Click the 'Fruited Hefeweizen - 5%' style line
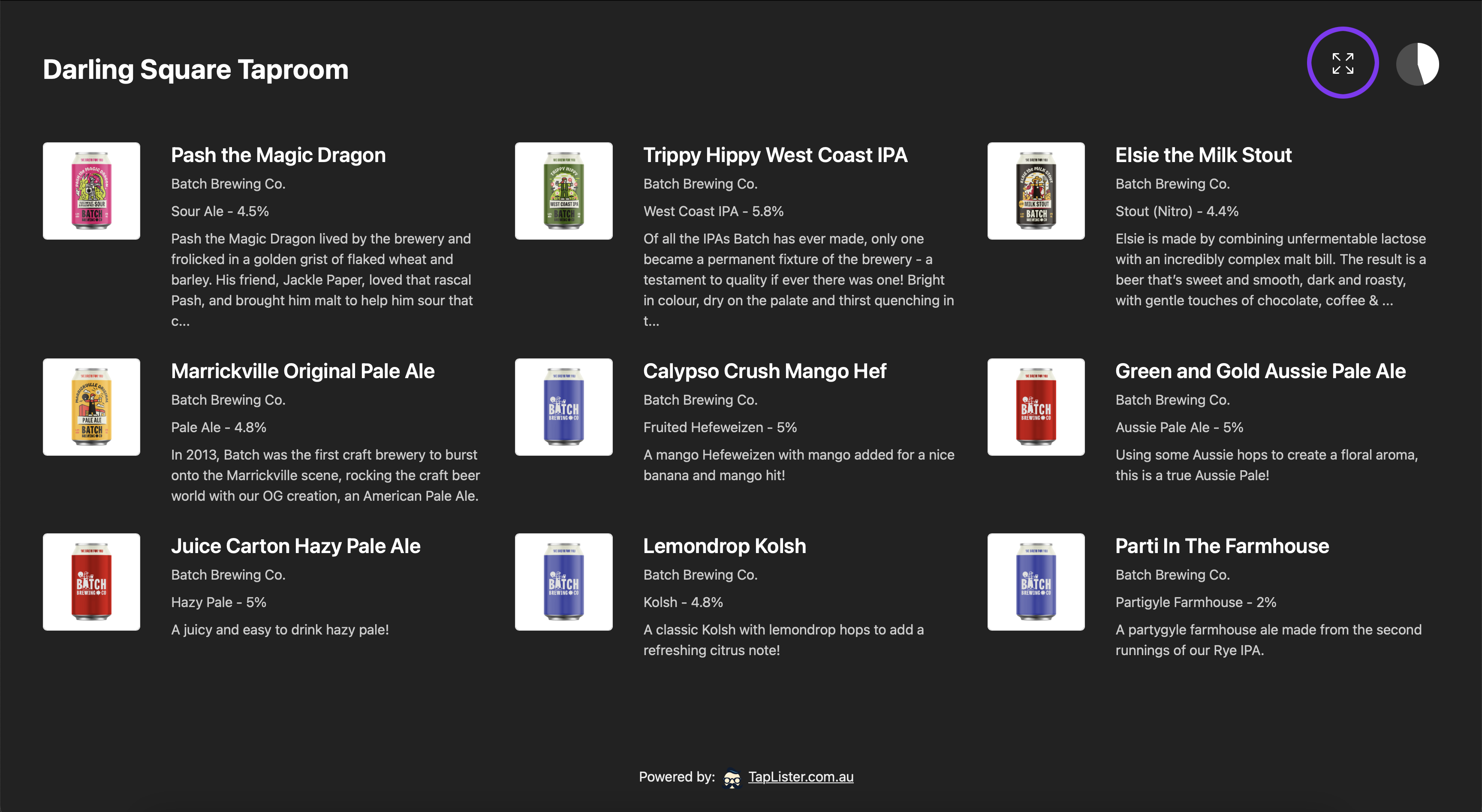Viewport: 1482px width, 812px height. pos(720,427)
